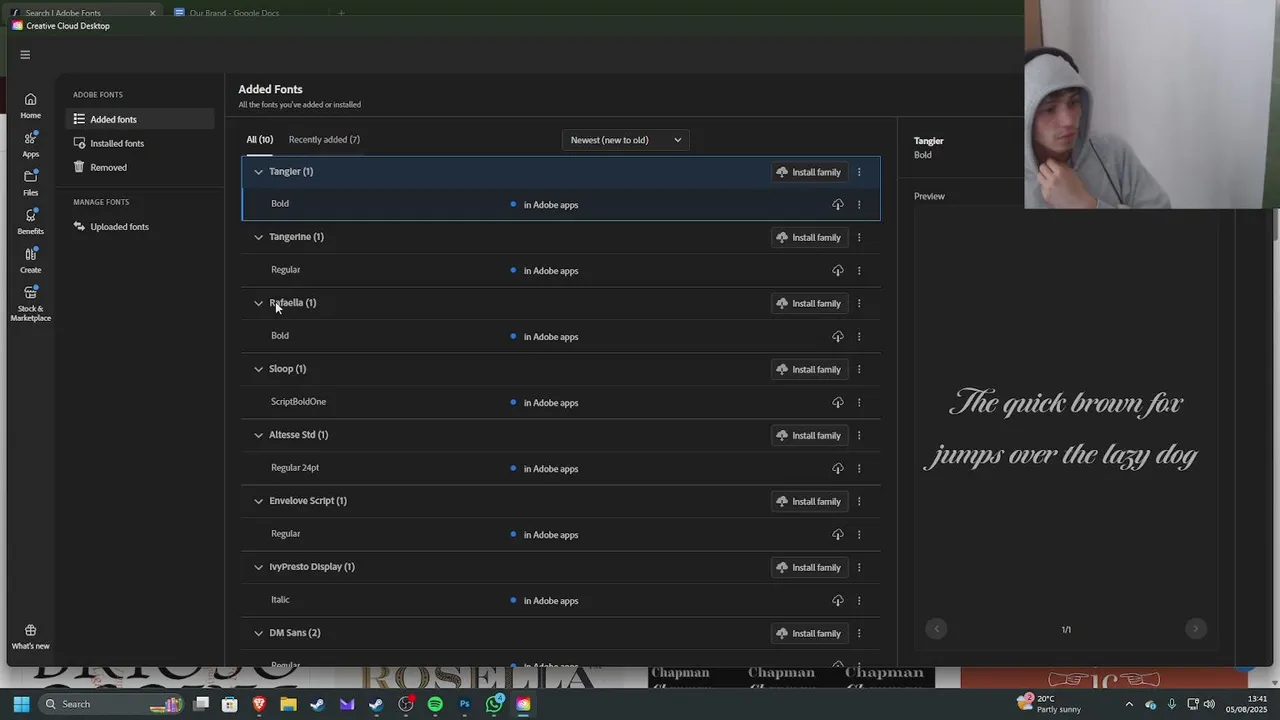Open the hamburger menu icon

click(x=25, y=55)
